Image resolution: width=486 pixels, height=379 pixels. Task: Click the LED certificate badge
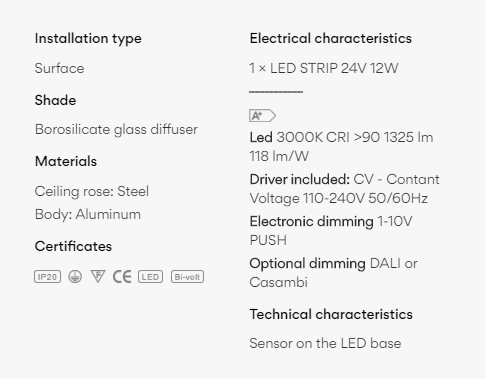(x=150, y=277)
